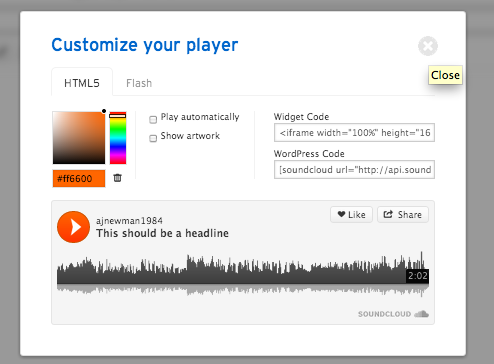Click the heart Like button
This screenshot has height=364, width=494.
(351, 215)
